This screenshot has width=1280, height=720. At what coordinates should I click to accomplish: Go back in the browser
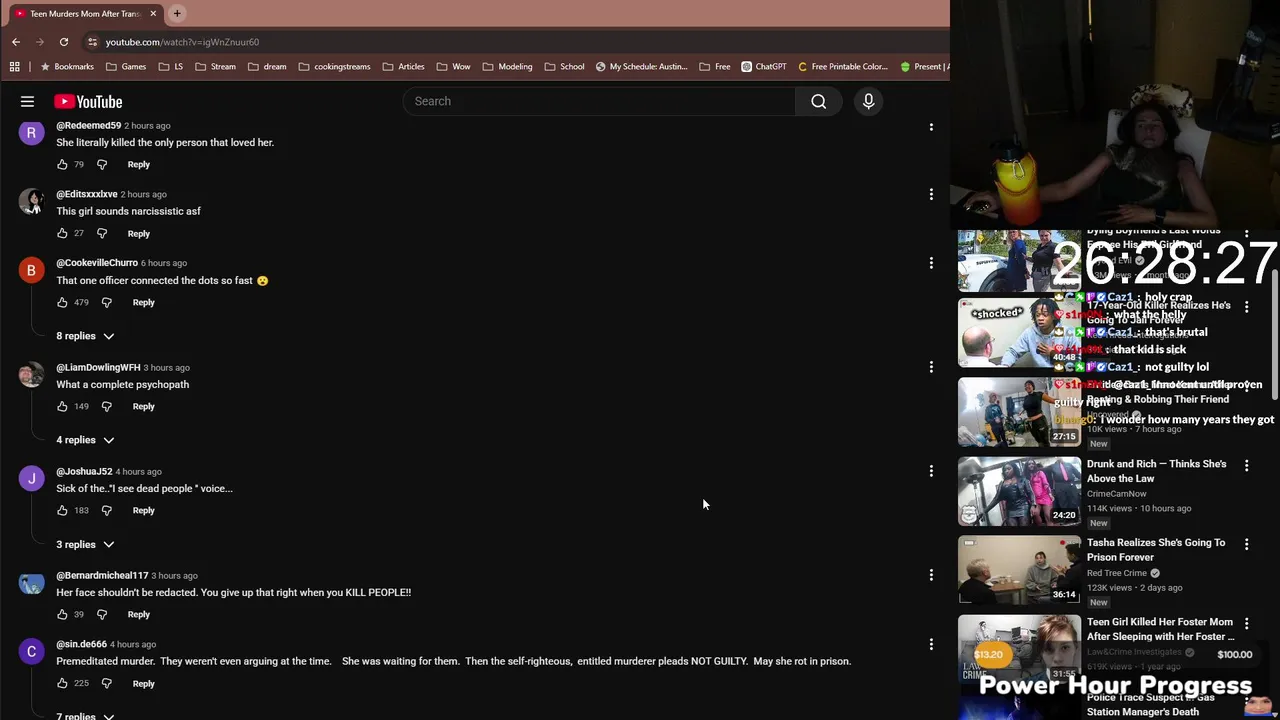click(16, 42)
